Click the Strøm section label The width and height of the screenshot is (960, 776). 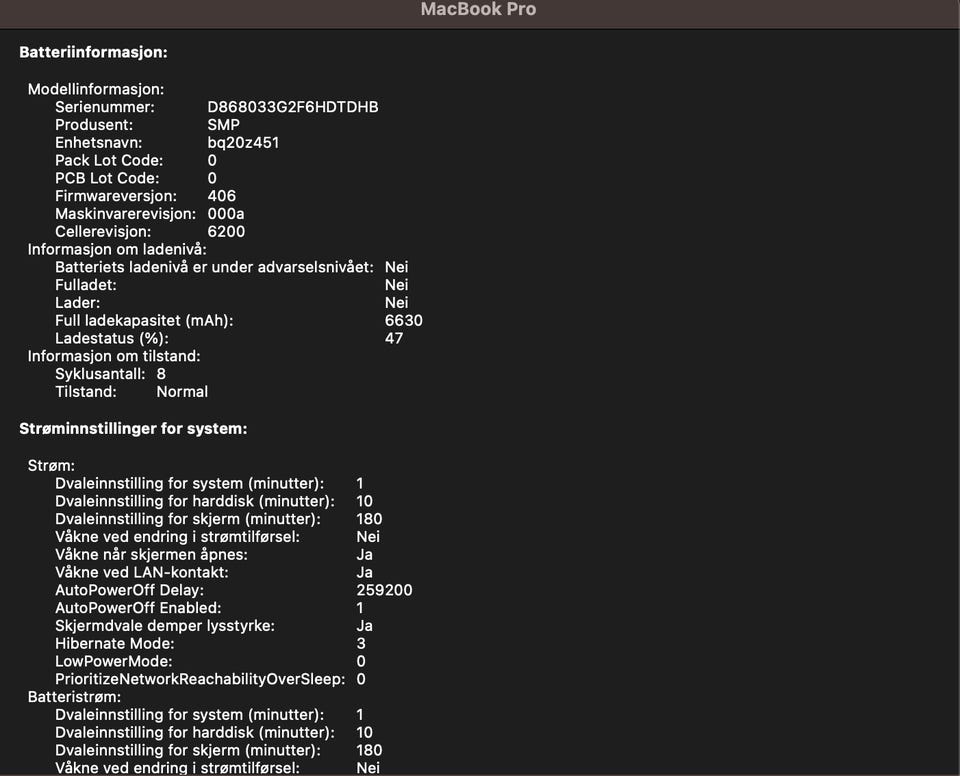coord(51,465)
